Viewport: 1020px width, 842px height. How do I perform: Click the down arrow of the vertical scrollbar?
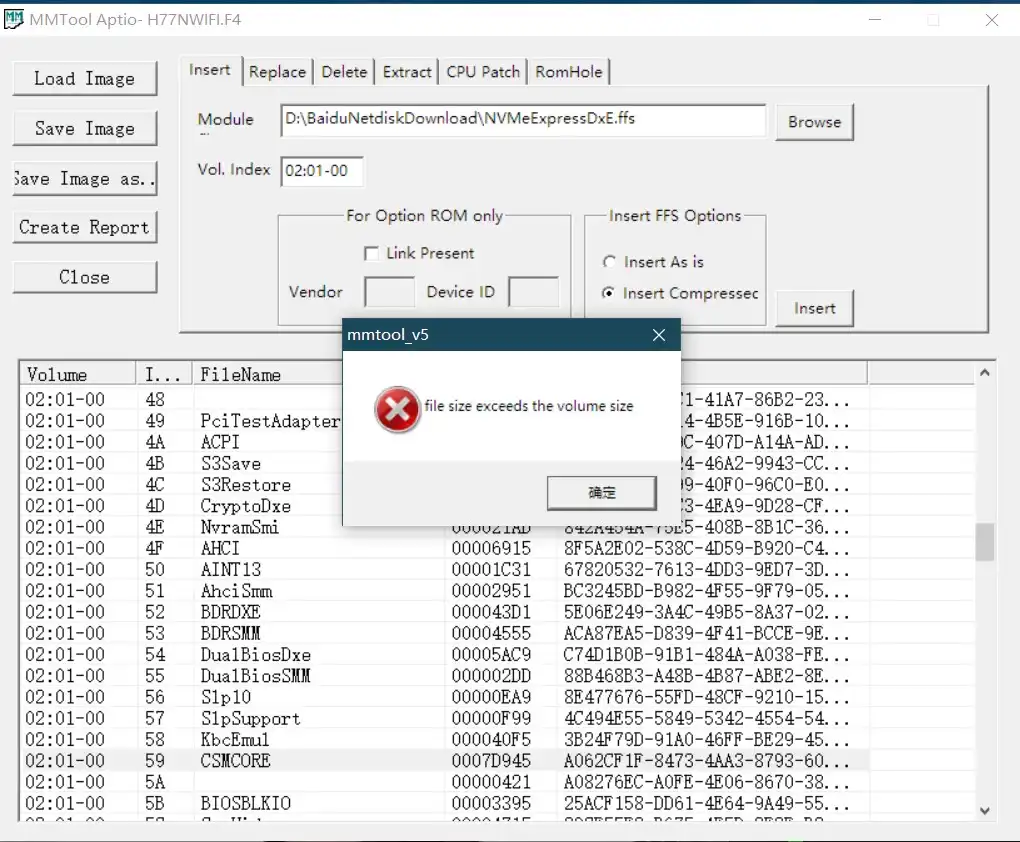(x=984, y=810)
